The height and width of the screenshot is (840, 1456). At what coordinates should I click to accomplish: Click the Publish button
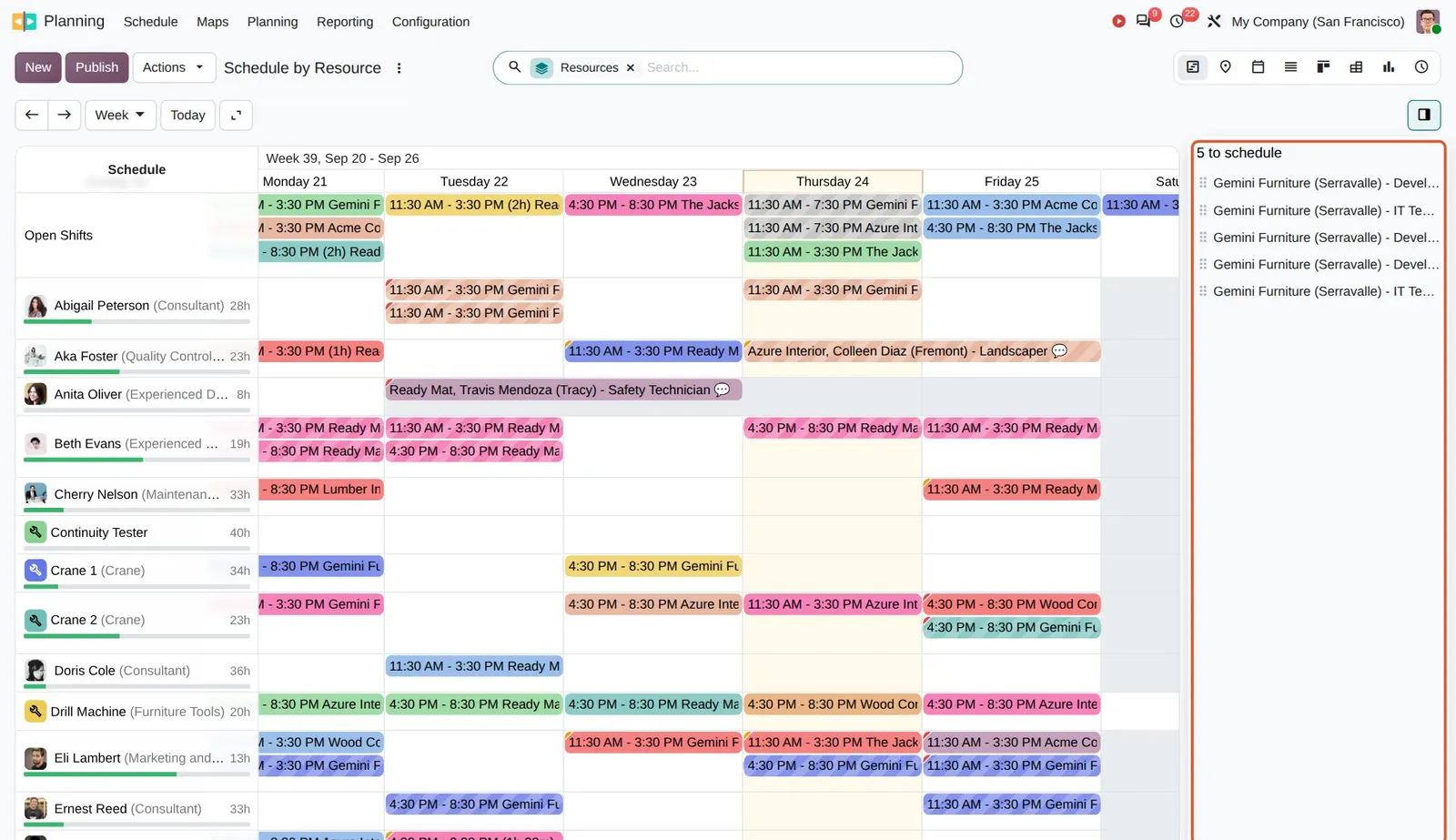(96, 67)
